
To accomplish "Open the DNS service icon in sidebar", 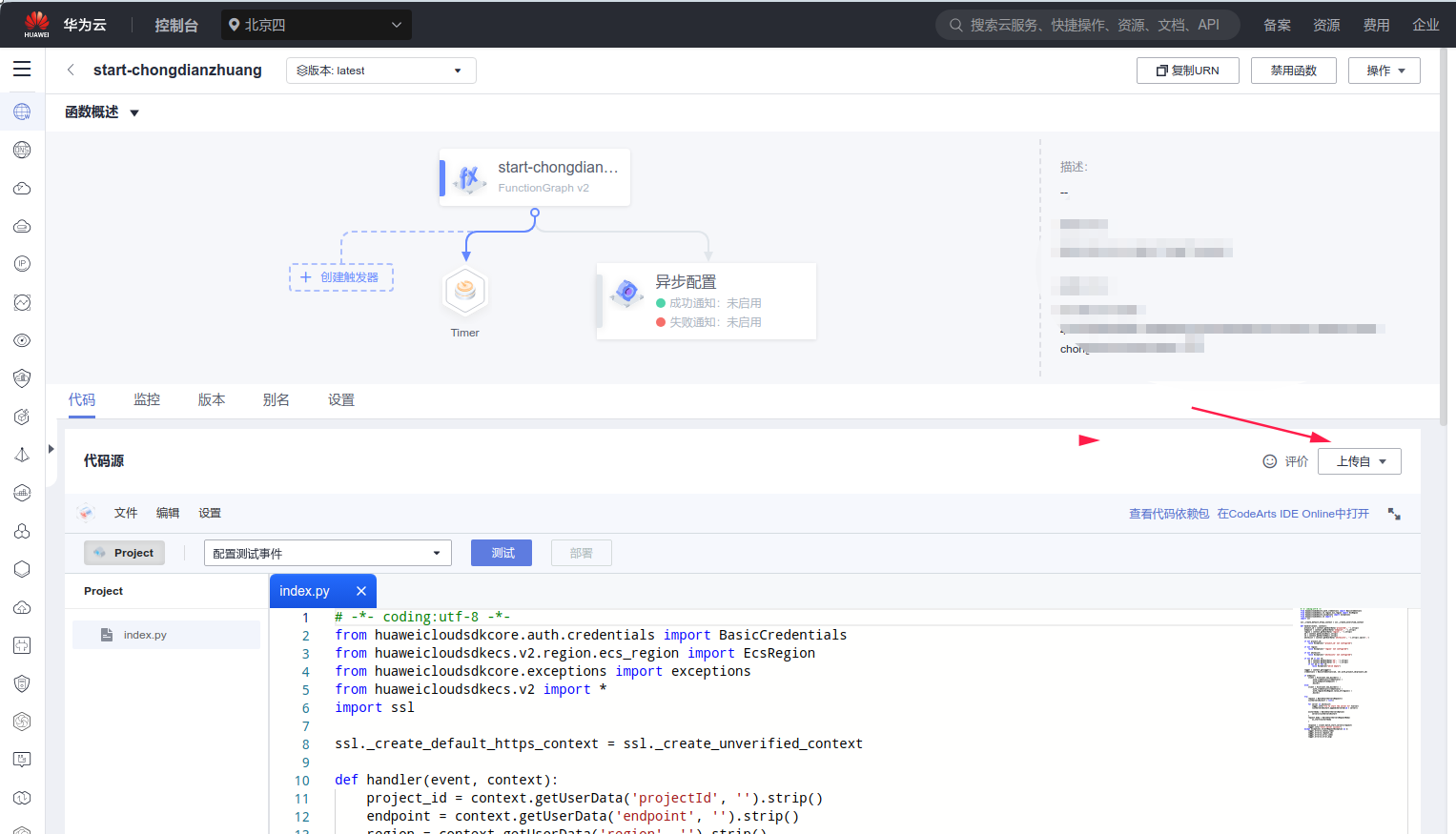I will 22,150.
